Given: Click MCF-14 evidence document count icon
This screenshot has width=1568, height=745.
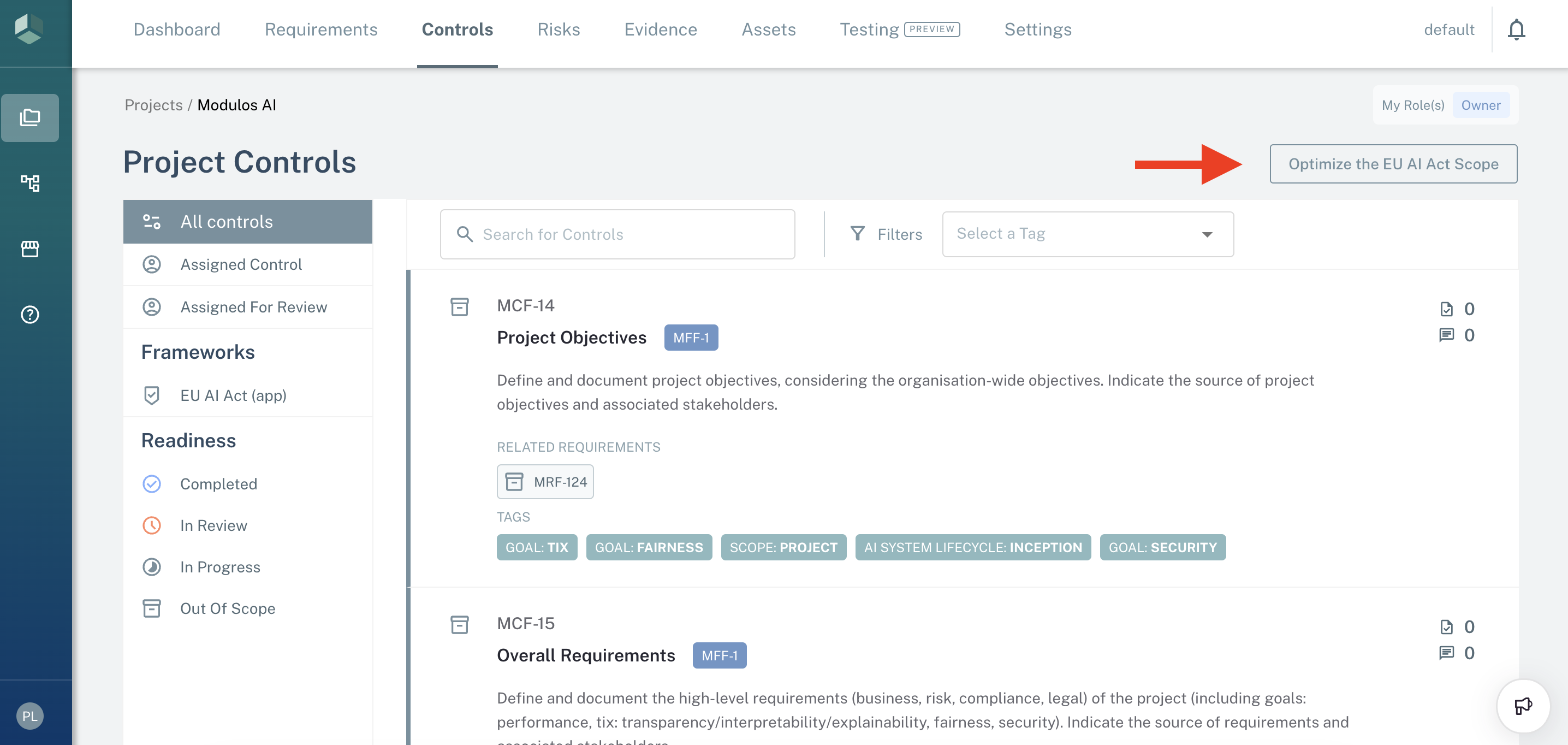Looking at the screenshot, I should 1446,310.
